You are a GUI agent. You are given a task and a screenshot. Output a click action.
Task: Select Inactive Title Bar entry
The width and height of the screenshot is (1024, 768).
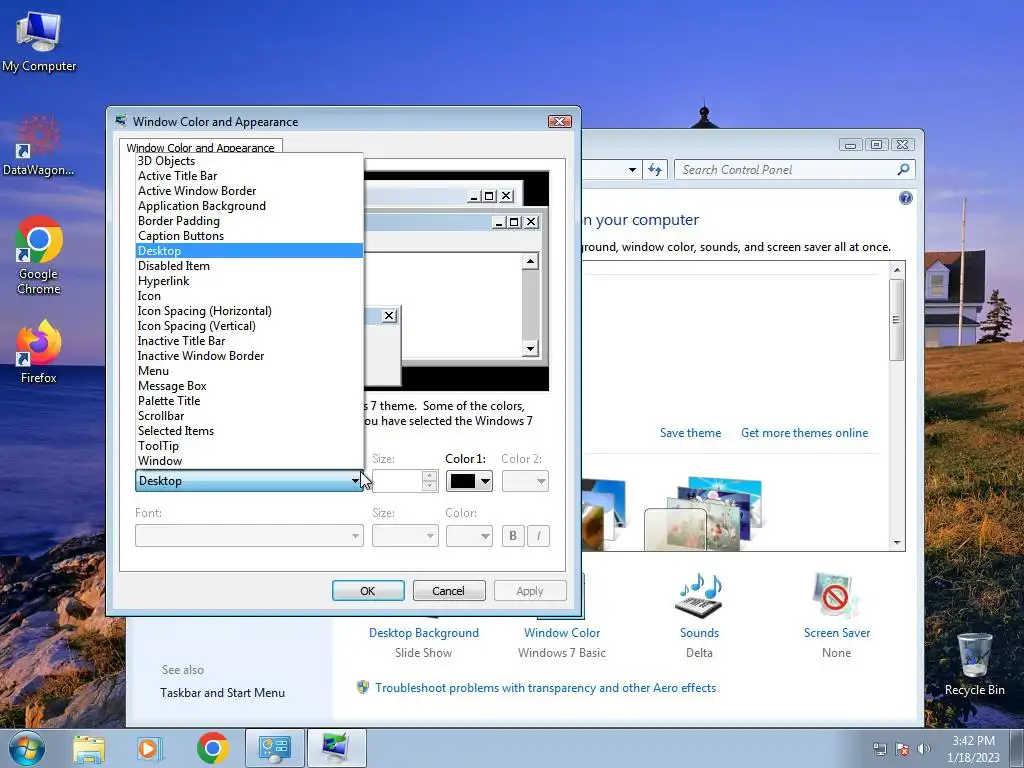coord(249,341)
